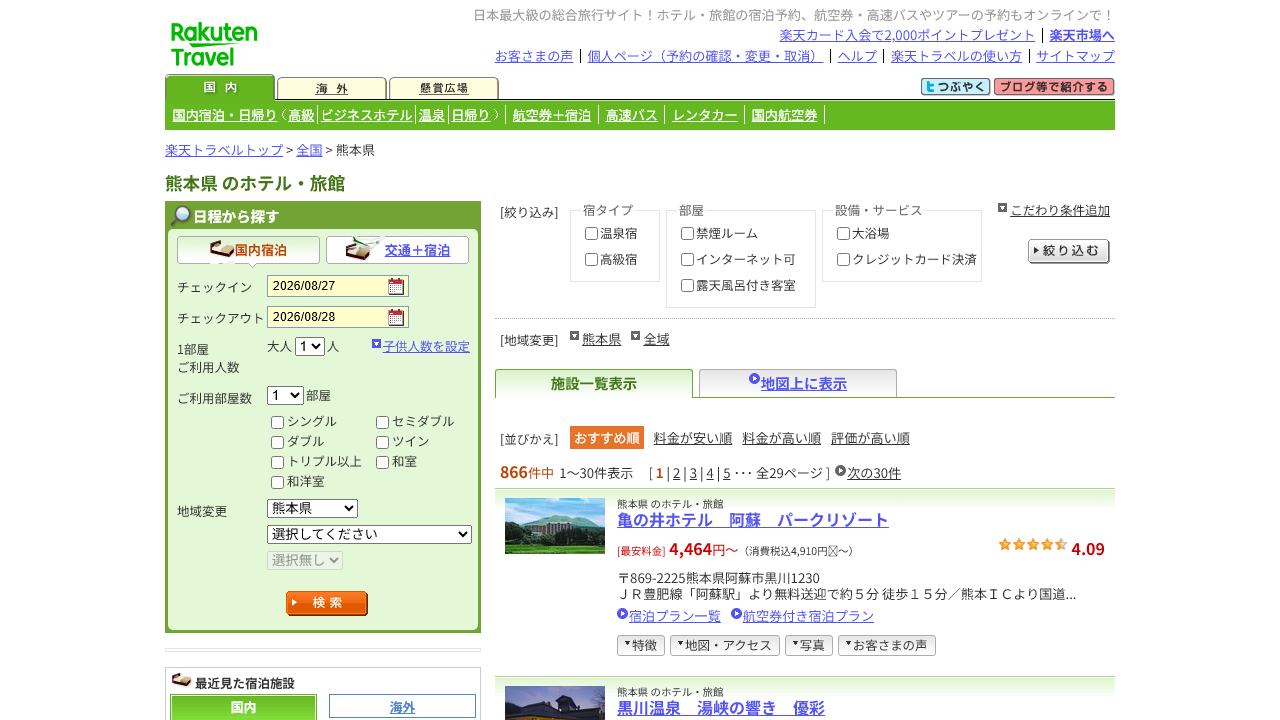Check the 温泉宿 checkbox
The height and width of the screenshot is (720, 1280).
tap(591, 233)
